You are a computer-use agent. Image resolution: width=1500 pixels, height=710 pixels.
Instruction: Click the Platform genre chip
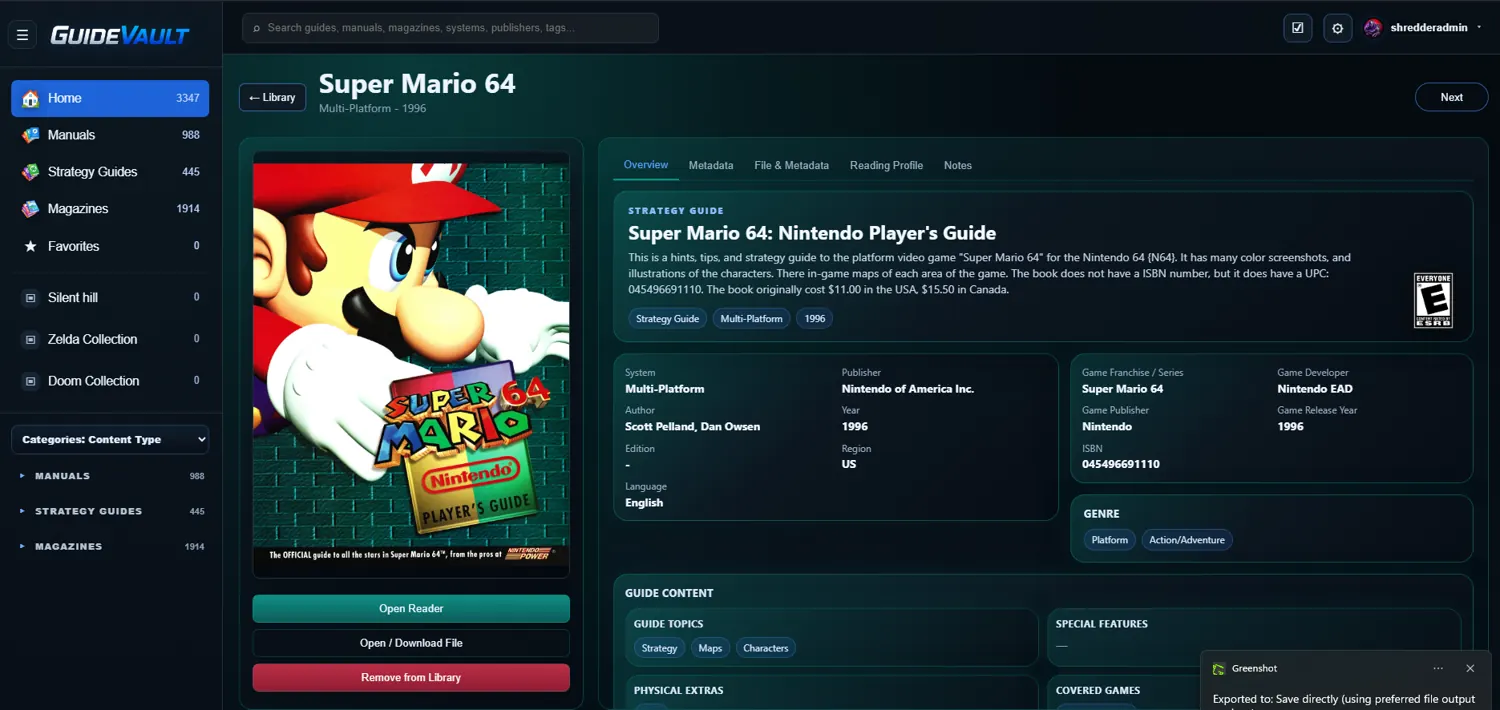[x=1109, y=540]
